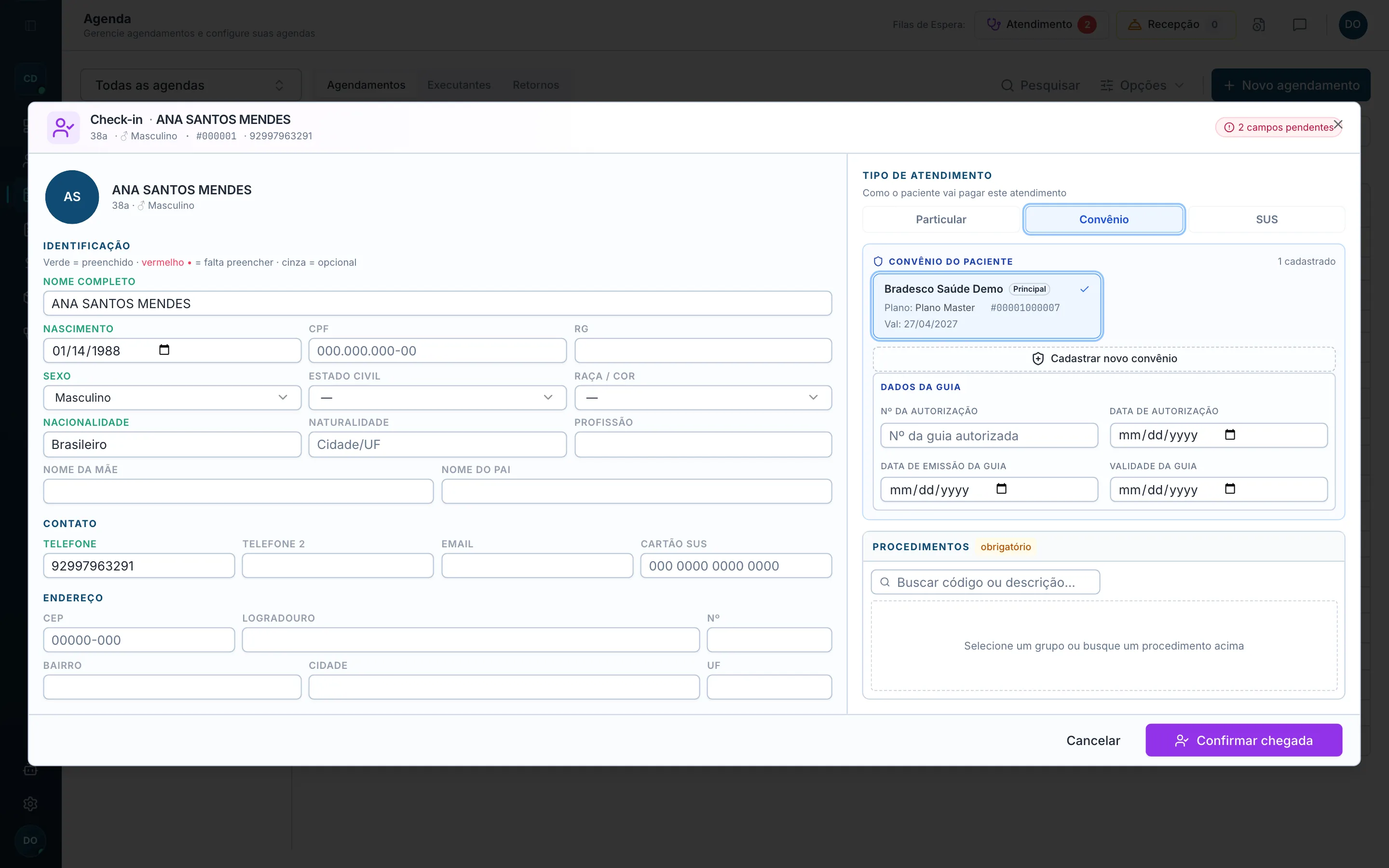This screenshot has height=868, width=1389.
Task: Click the Telefone 2 field
Action: [338, 566]
